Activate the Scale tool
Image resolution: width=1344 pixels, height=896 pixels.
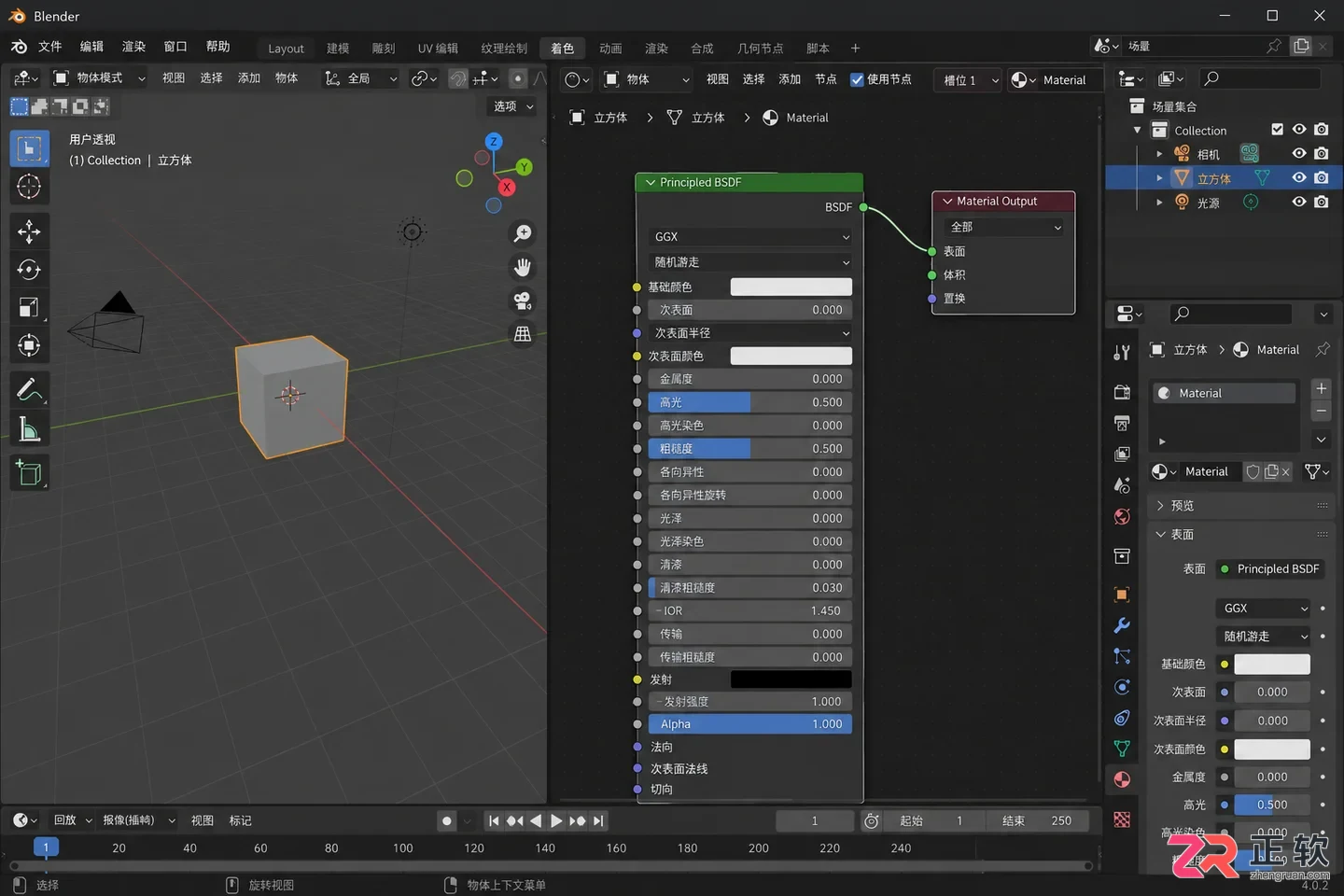click(x=29, y=307)
